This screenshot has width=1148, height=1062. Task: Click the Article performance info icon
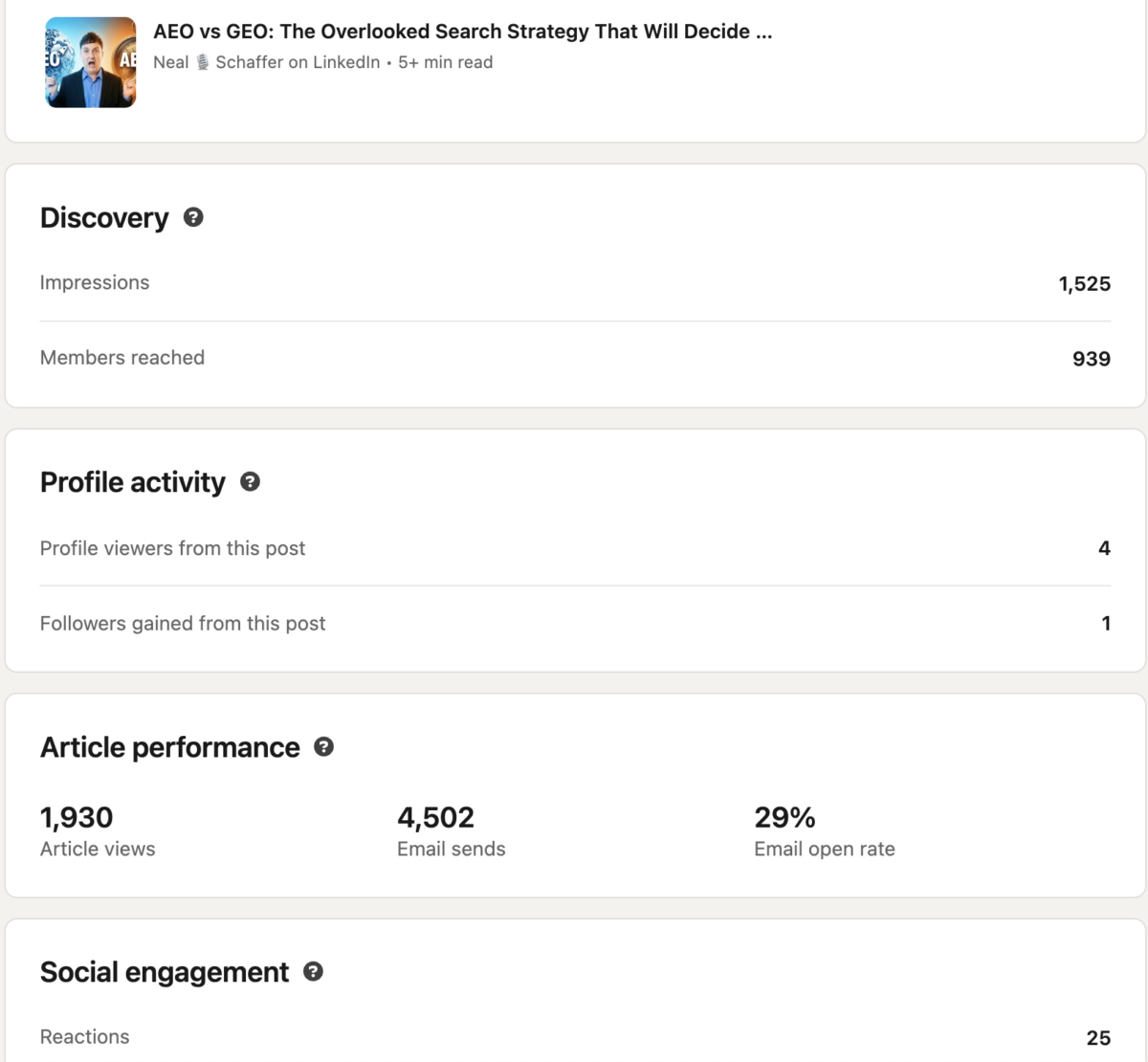[x=324, y=747]
